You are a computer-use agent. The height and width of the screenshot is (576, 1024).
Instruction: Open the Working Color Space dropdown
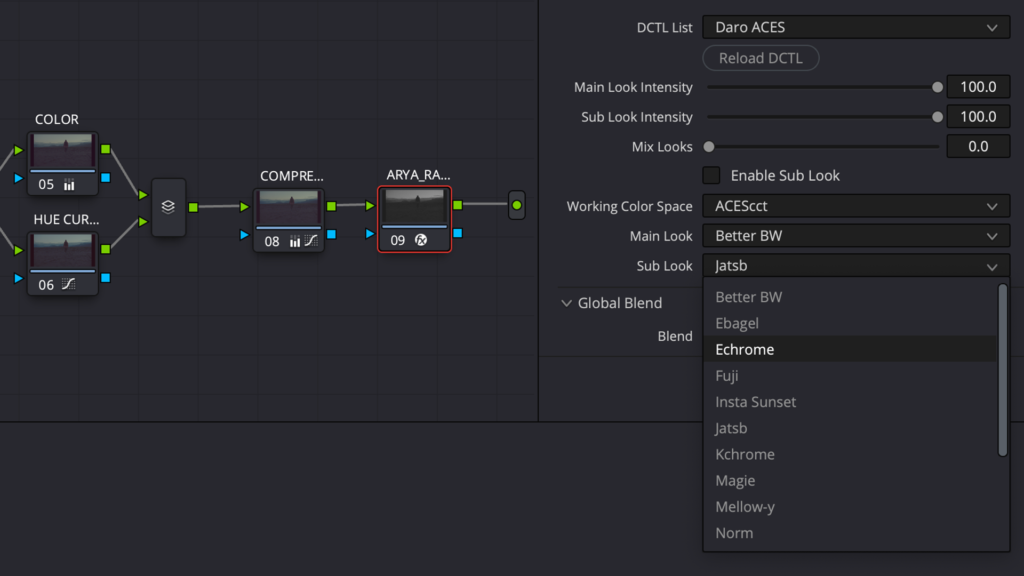855,207
